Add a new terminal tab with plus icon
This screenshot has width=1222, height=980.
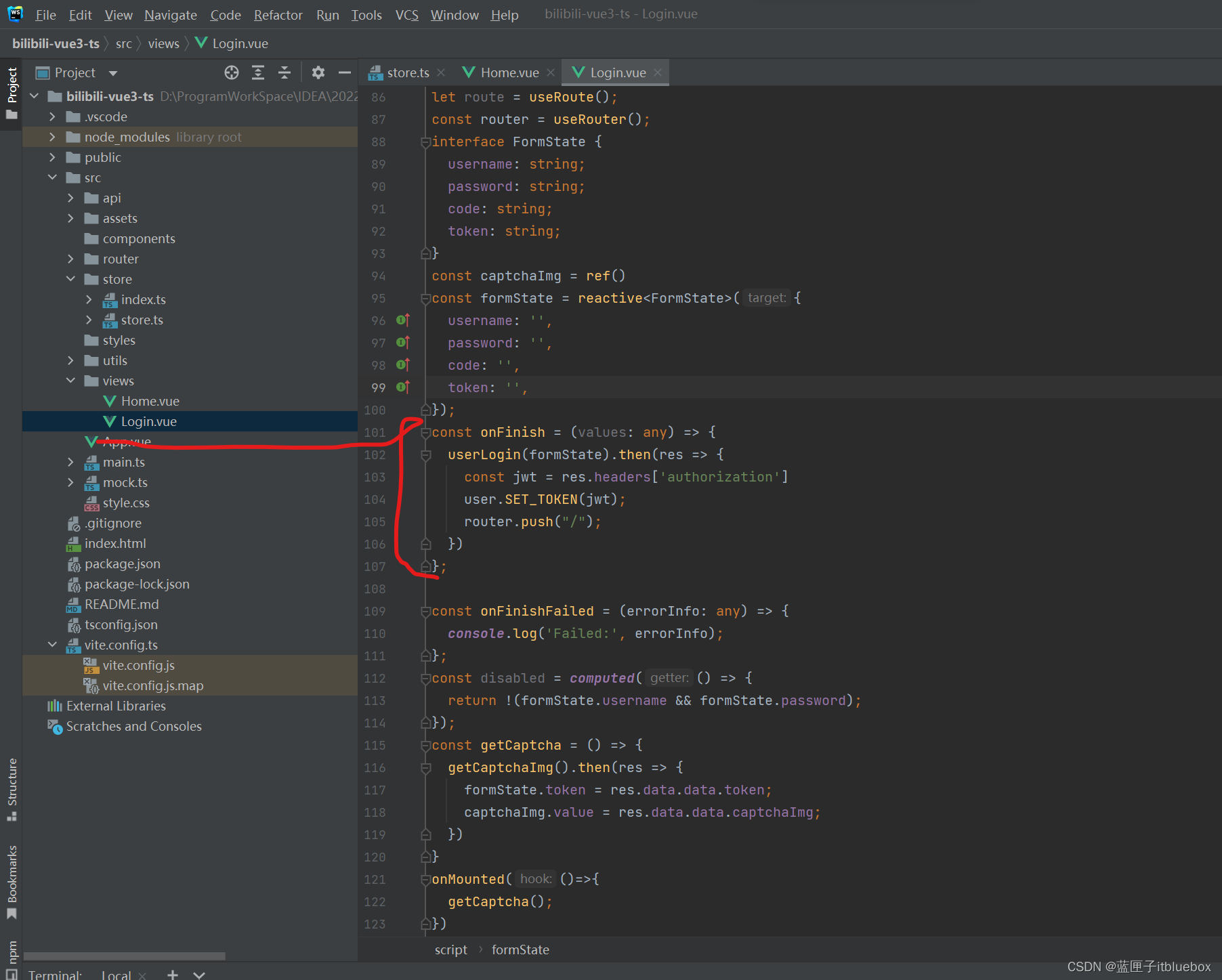click(173, 975)
